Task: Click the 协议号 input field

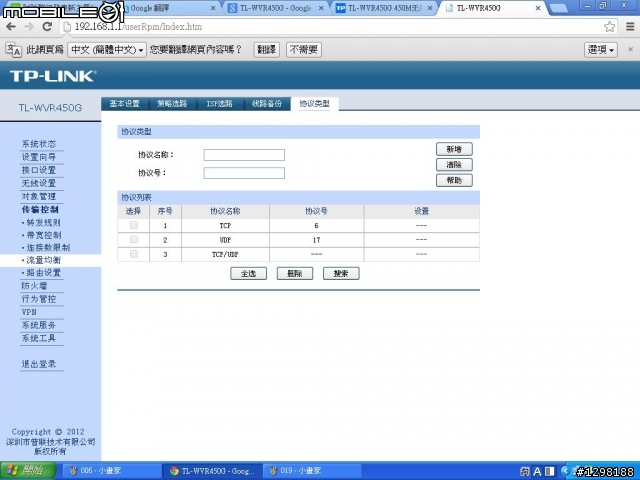Action: [x=244, y=173]
